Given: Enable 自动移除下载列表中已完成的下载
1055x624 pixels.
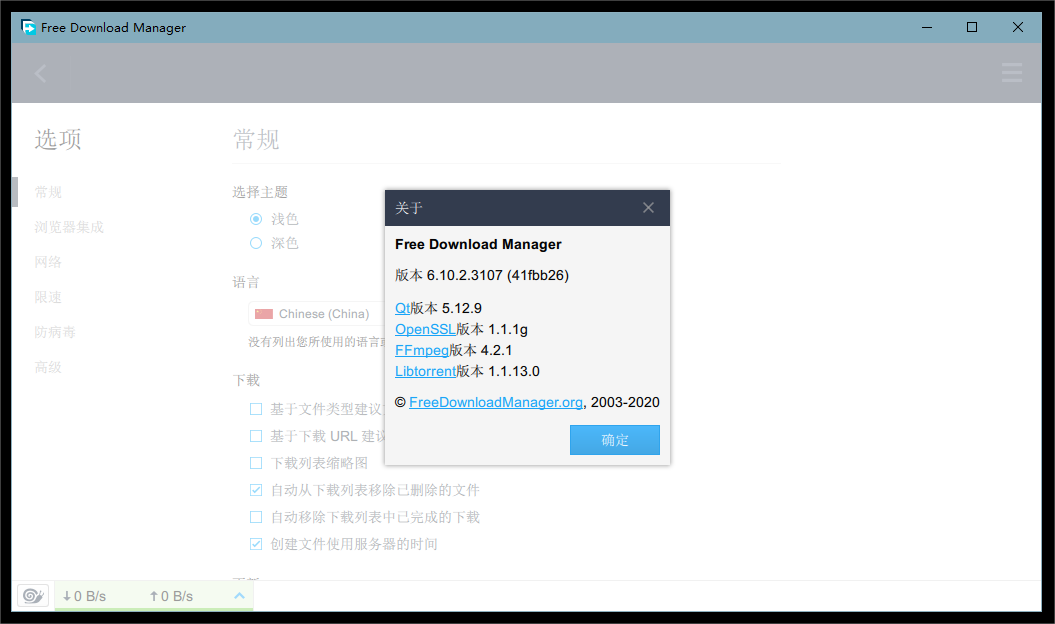Looking at the screenshot, I should point(256,517).
